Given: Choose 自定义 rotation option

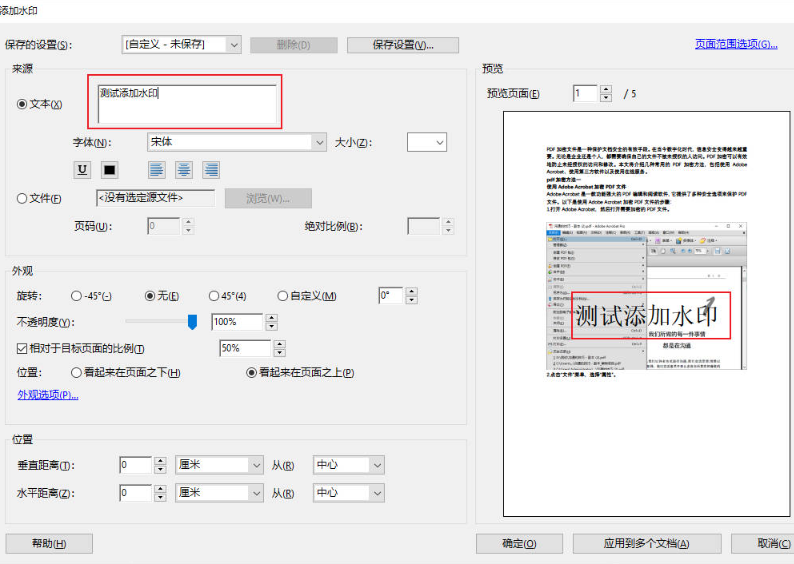Looking at the screenshot, I should point(283,296).
